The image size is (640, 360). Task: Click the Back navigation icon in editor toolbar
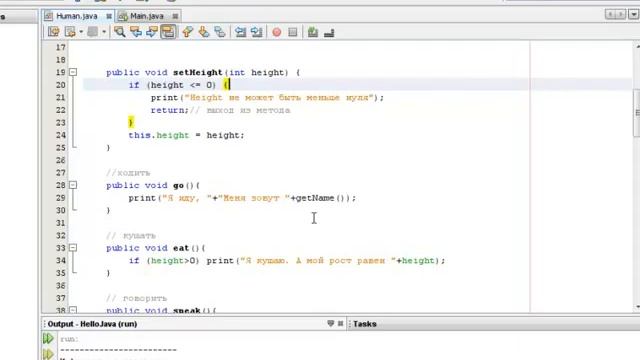(70, 32)
